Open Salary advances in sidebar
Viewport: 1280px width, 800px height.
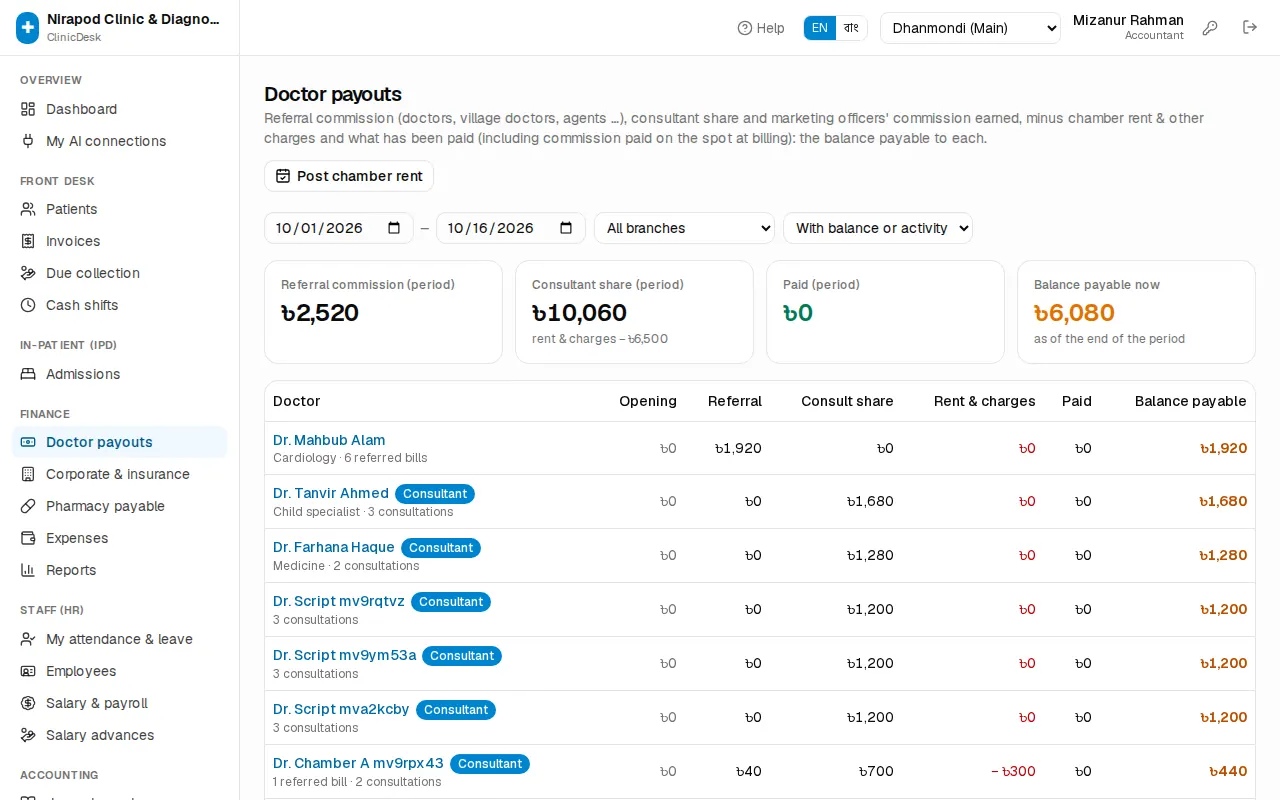120,735
